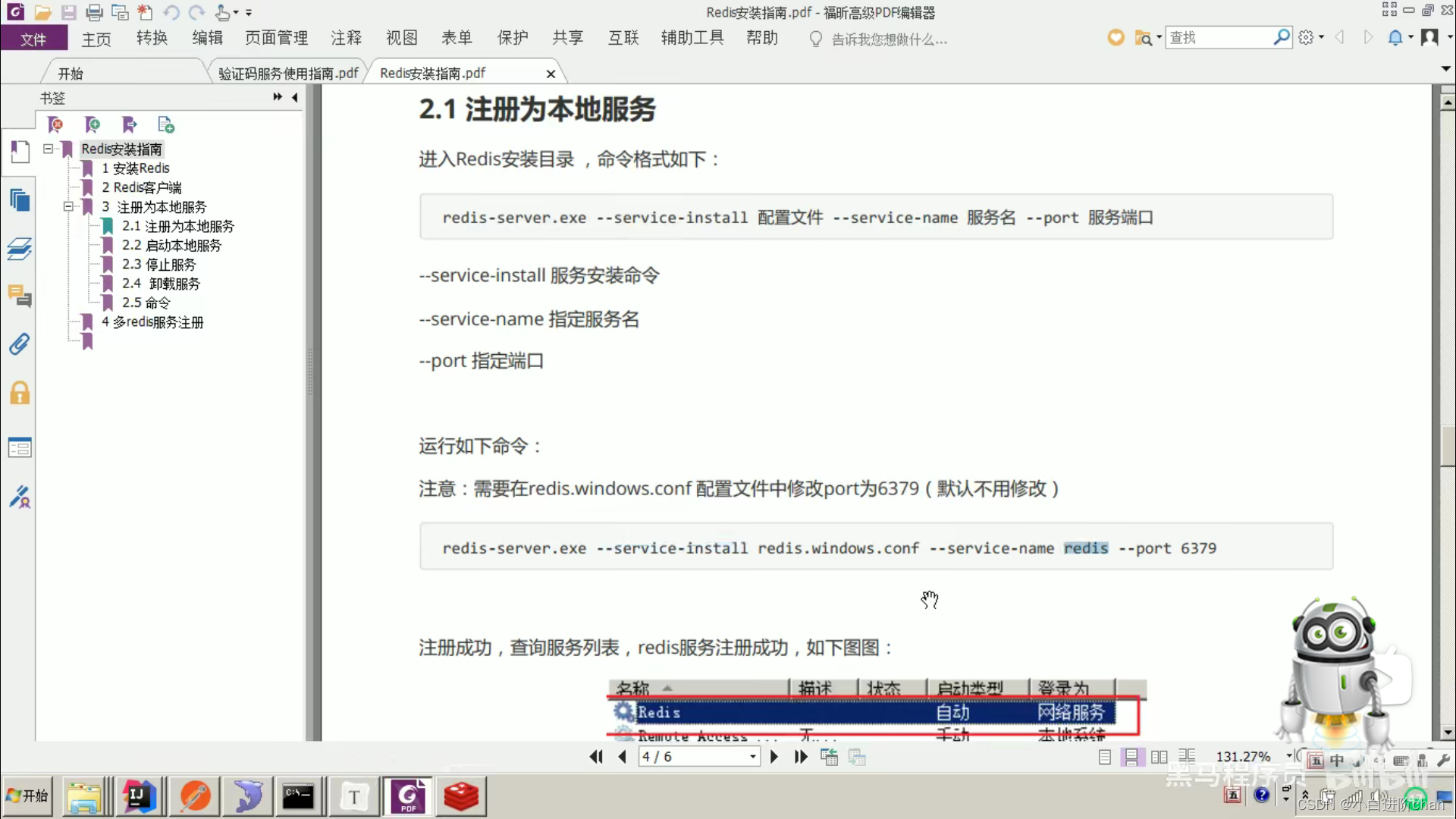Select bookmark 2.2 启动本地服务
Screen dimensions: 1456x819
171,245
